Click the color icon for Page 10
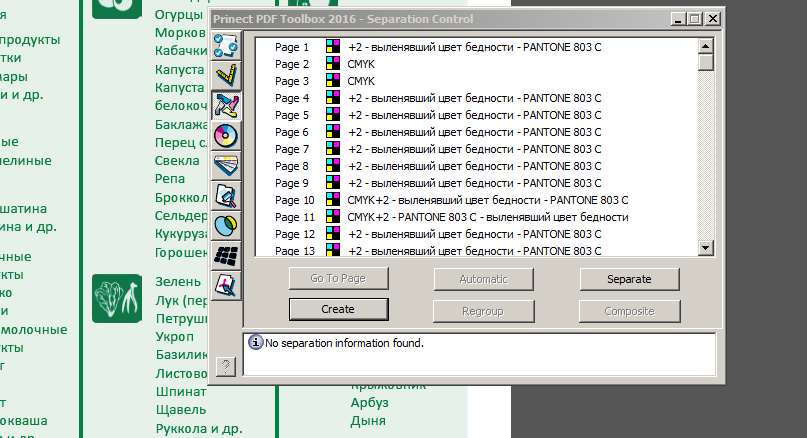 coord(332,199)
